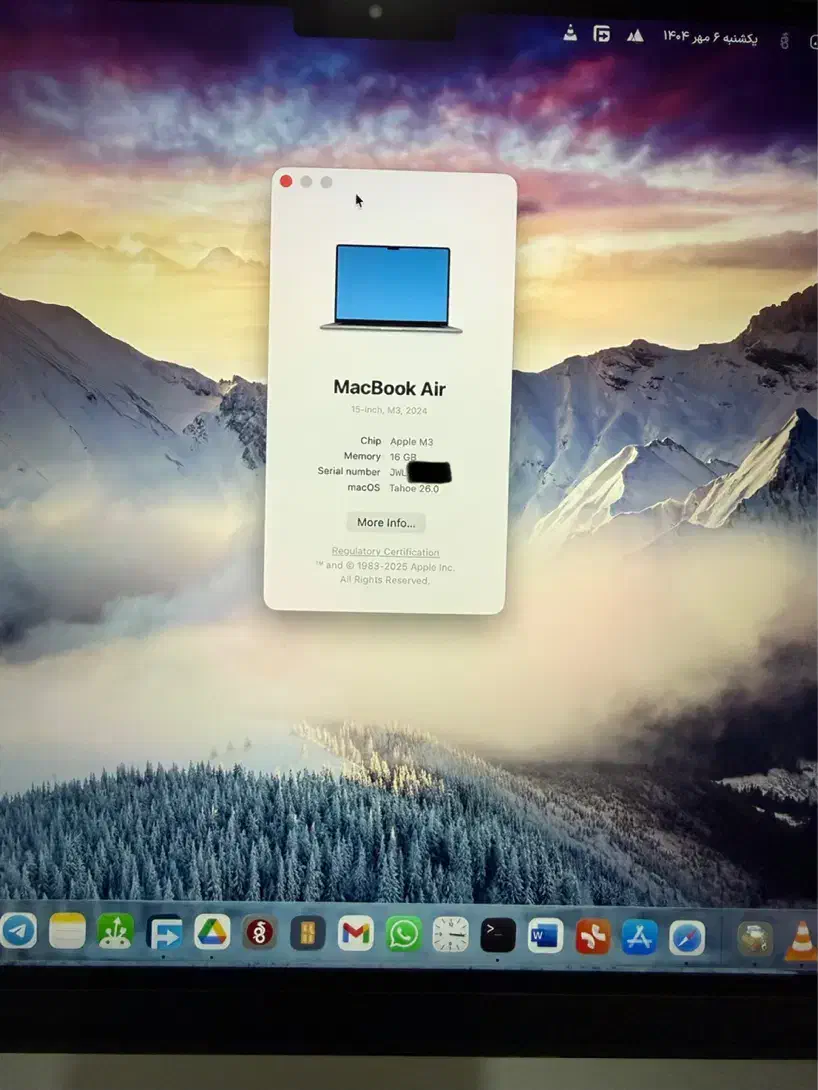This screenshot has height=1090, width=818.
Task: Launch Safari from the Dock
Action: (x=687, y=938)
